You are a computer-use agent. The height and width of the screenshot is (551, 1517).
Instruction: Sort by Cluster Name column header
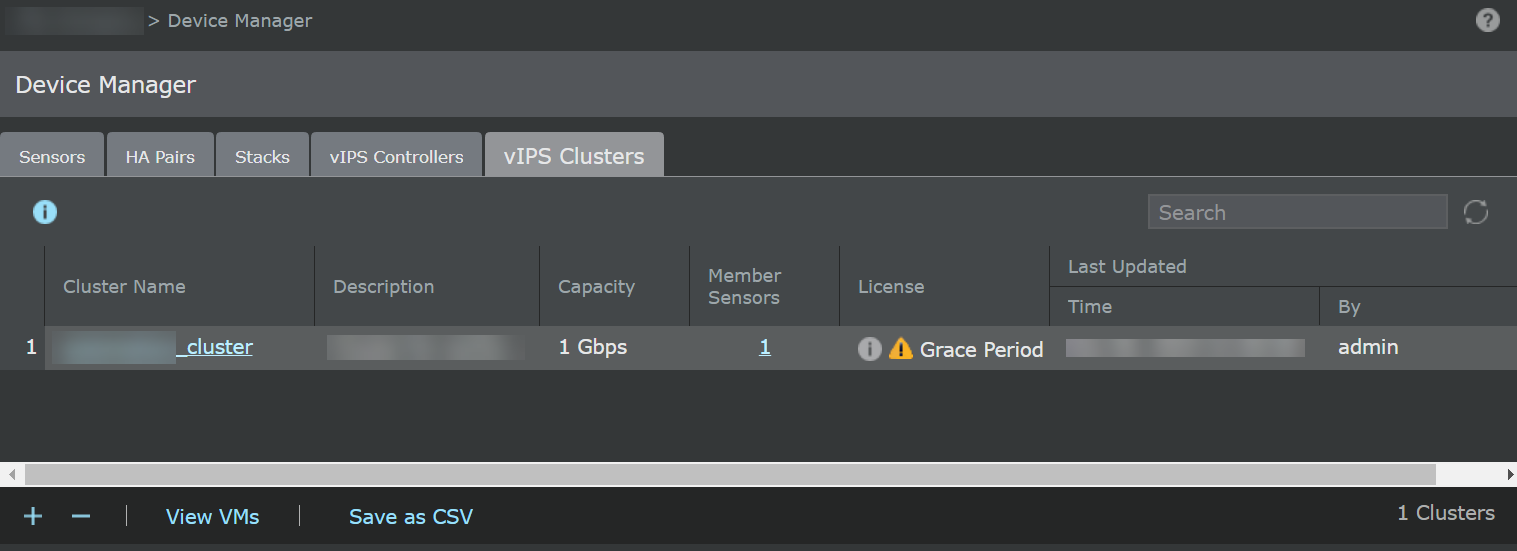coord(179,286)
